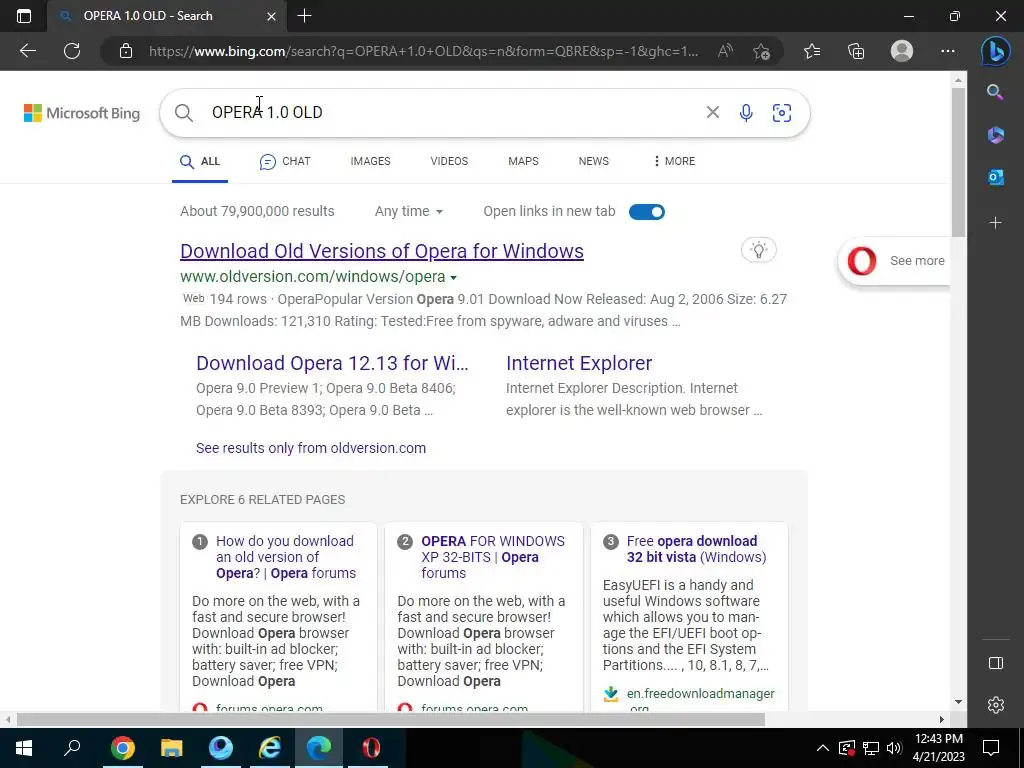Viewport: 1024px width, 768px height.
Task: Click in the Bing search input field
Action: [451, 112]
